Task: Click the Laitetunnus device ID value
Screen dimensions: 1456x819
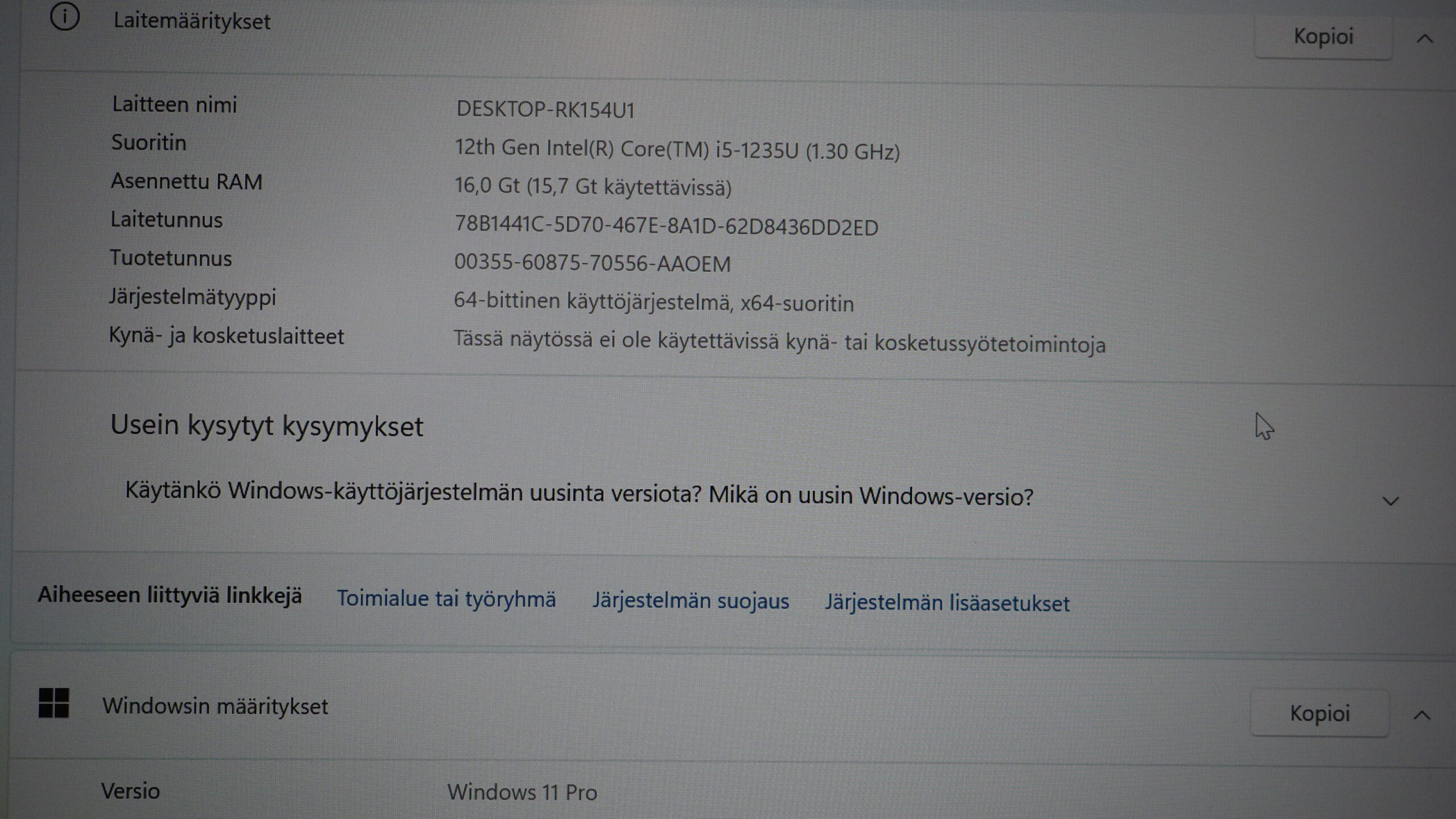Action: click(666, 227)
